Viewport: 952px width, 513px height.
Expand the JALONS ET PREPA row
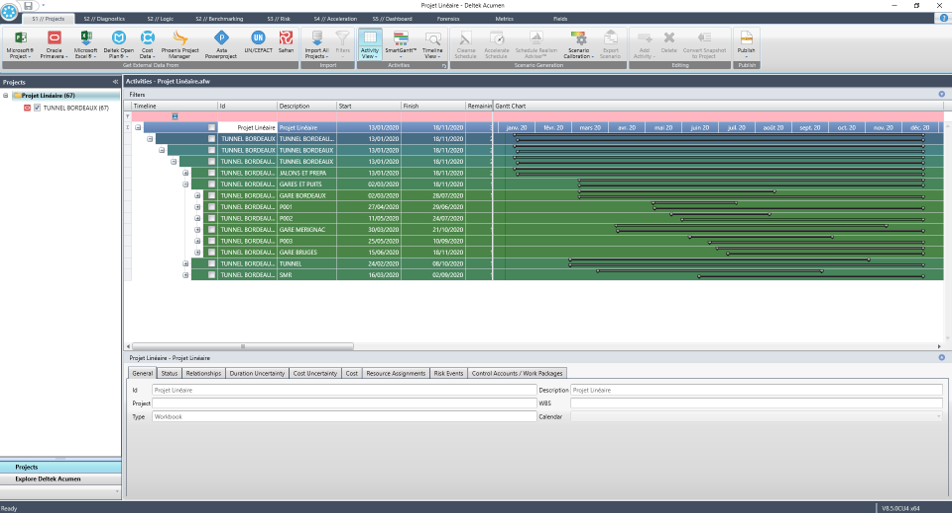pos(185,173)
